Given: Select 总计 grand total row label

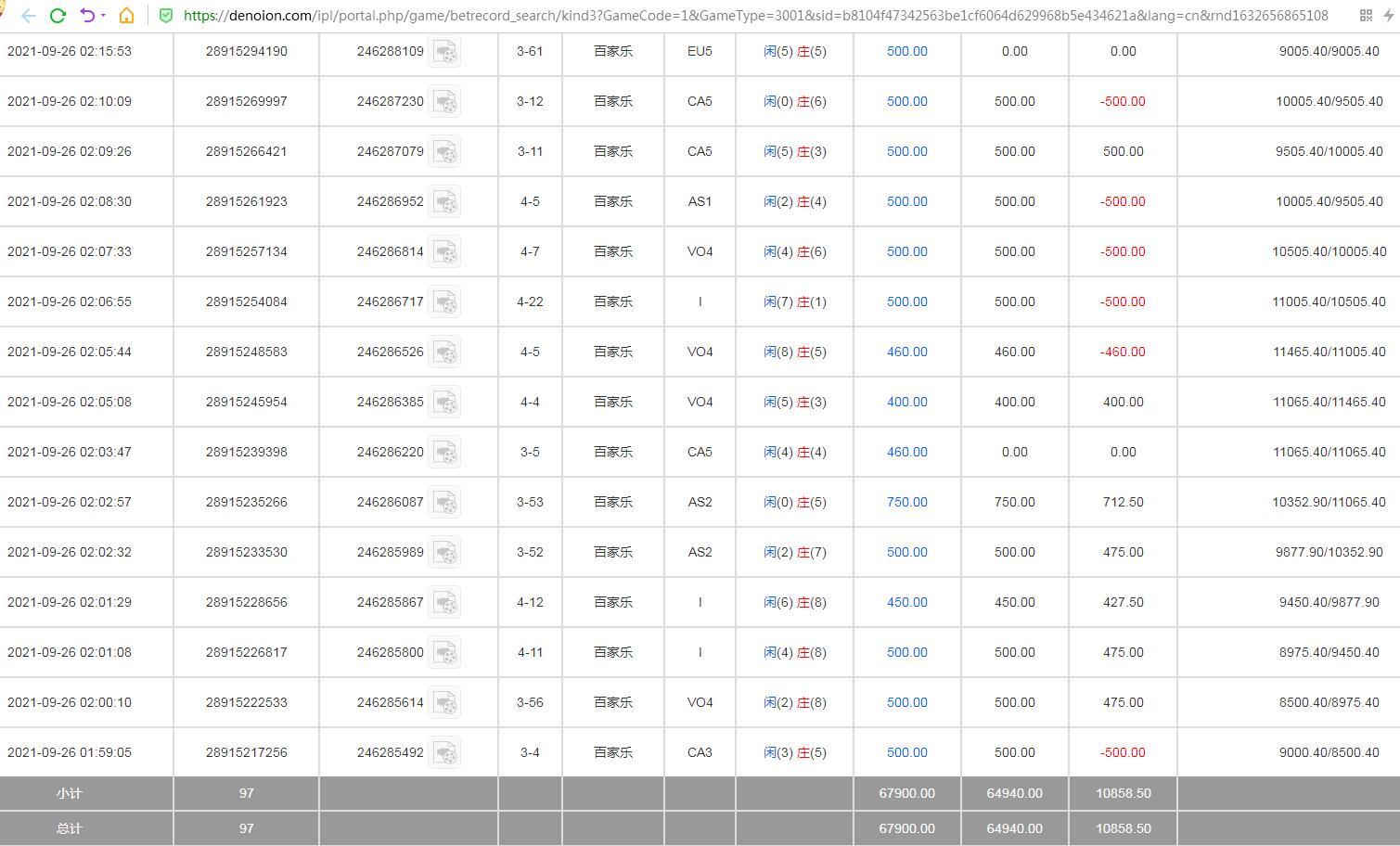Looking at the screenshot, I should pos(70,829).
